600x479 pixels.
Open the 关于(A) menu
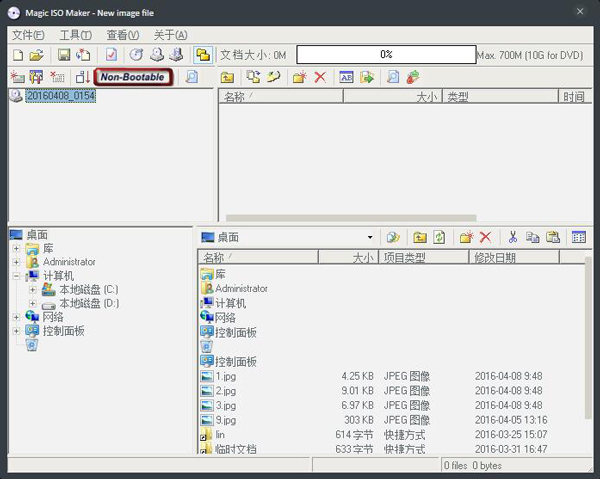pos(170,35)
